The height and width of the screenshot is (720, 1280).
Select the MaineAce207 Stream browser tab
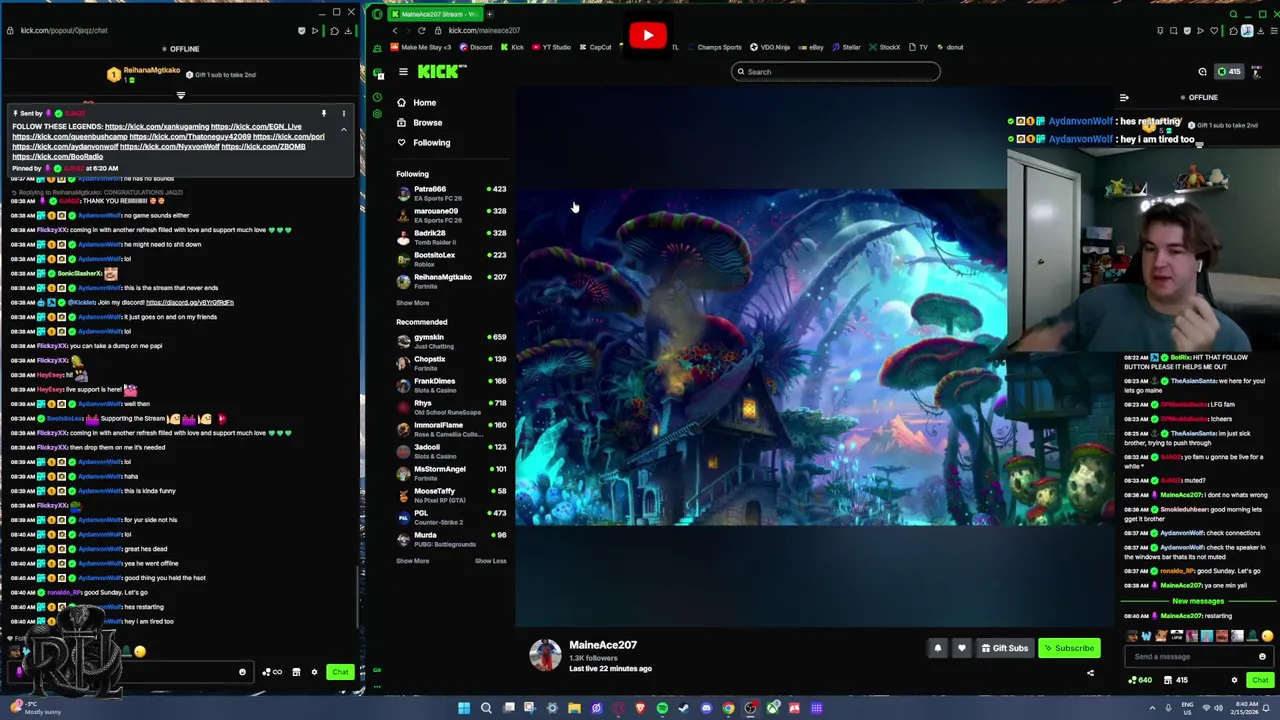click(x=434, y=14)
